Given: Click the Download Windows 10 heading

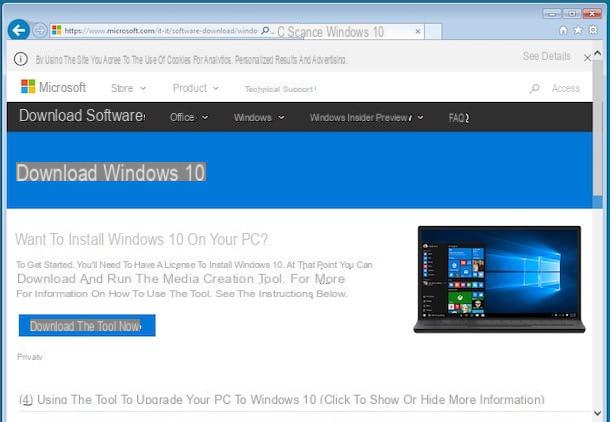Looking at the screenshot, I should pos(111,172).
